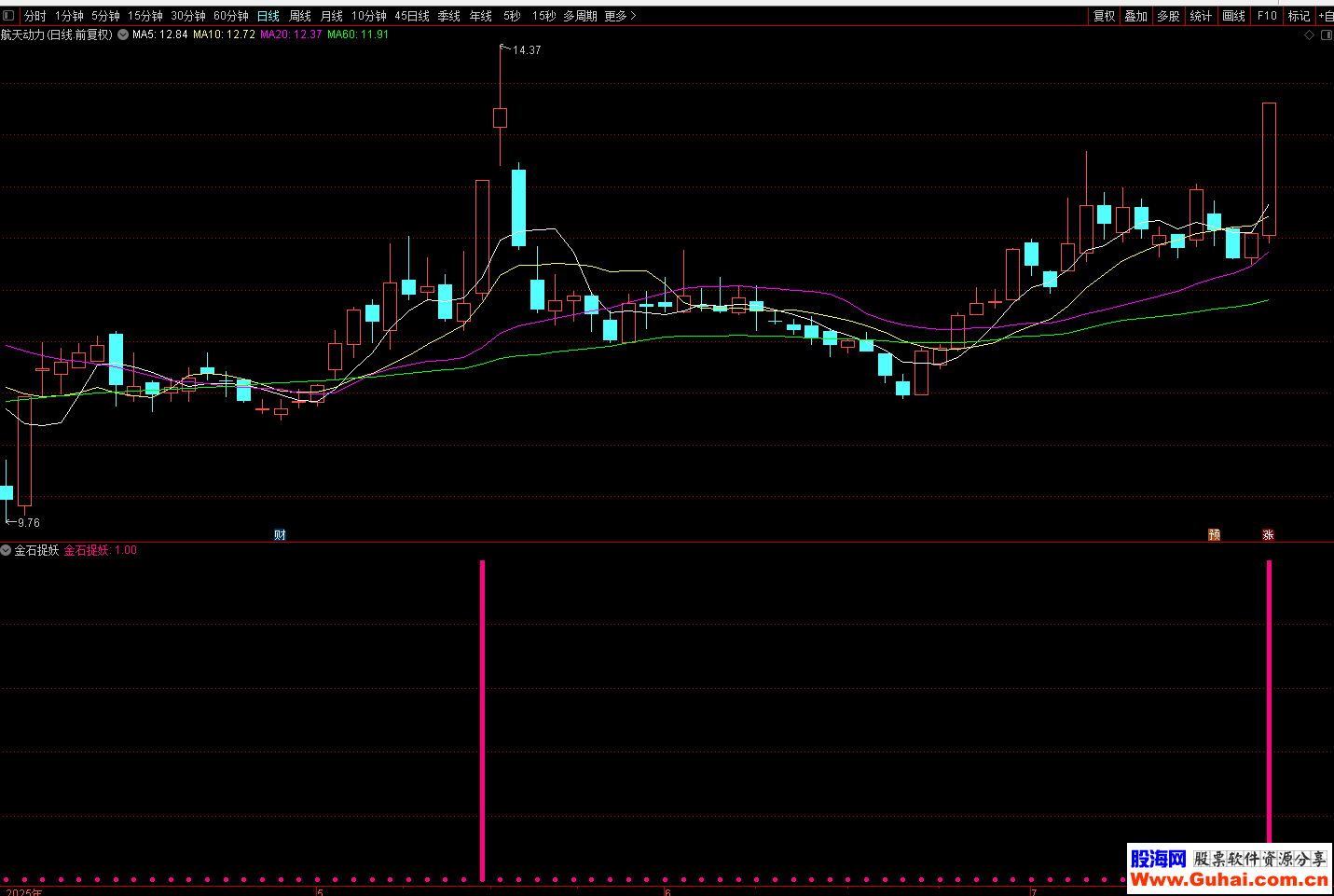Click the 金石捉妖 indicator name

(x=36, y=550)
